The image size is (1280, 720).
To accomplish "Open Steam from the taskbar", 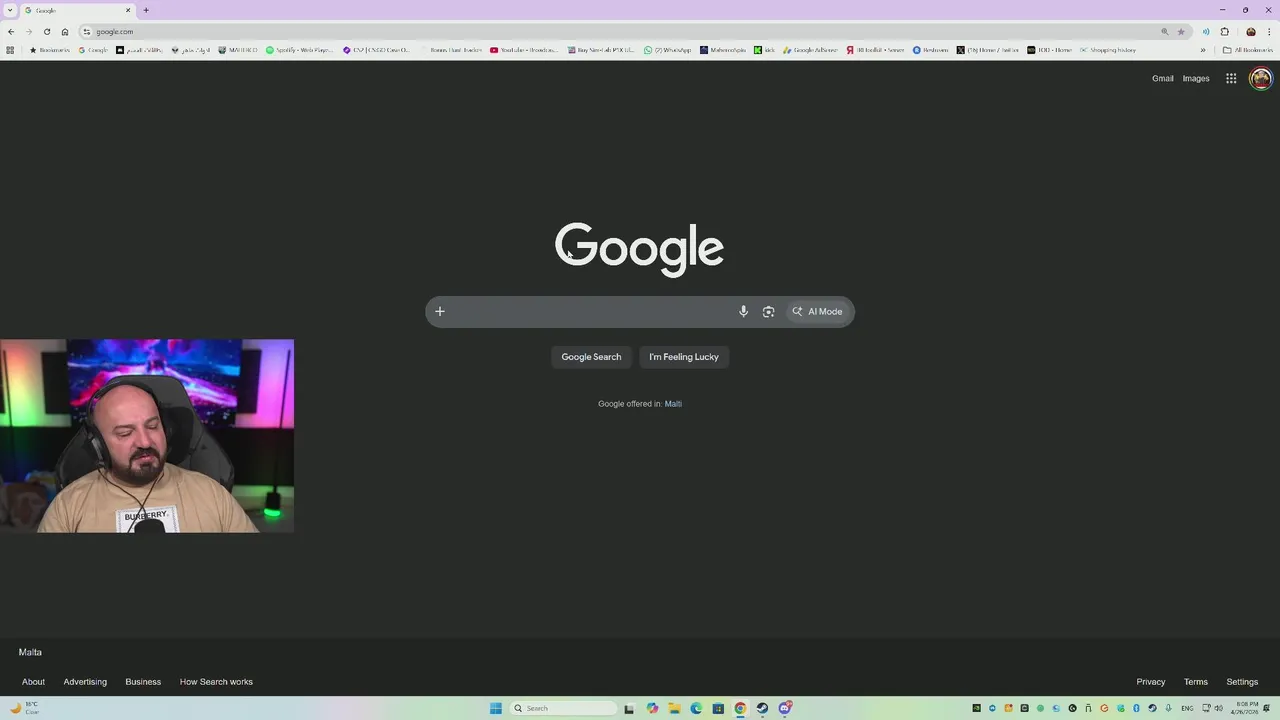I will tap(762, 708).
